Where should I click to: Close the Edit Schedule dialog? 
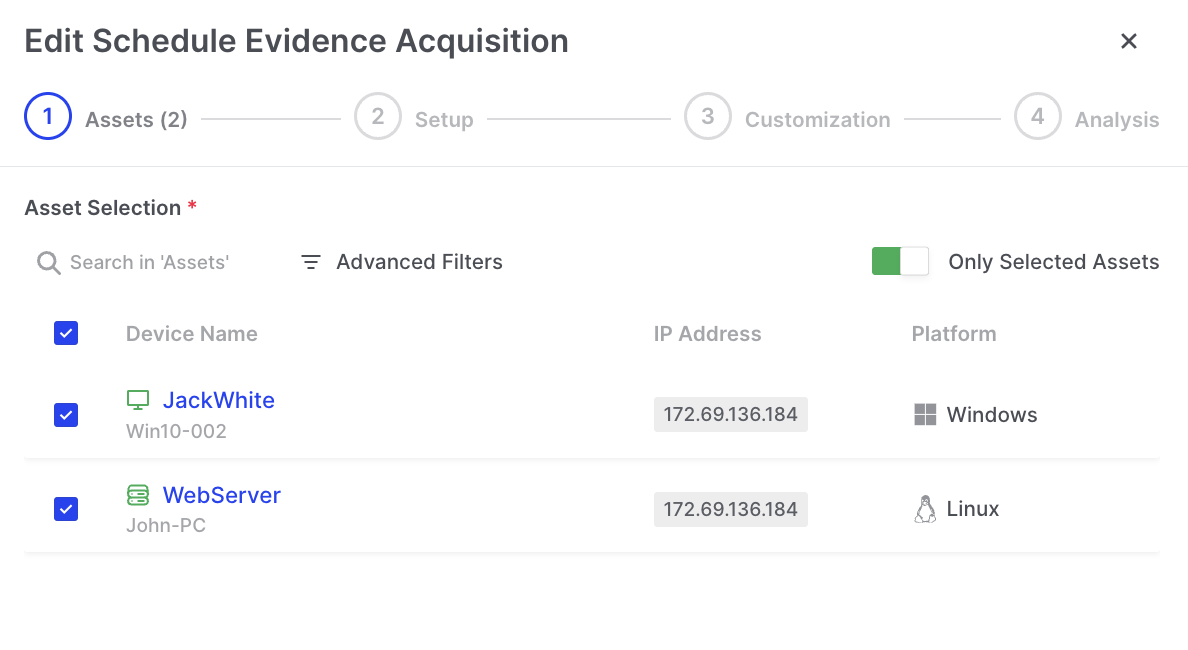(x=1129, y=41)
